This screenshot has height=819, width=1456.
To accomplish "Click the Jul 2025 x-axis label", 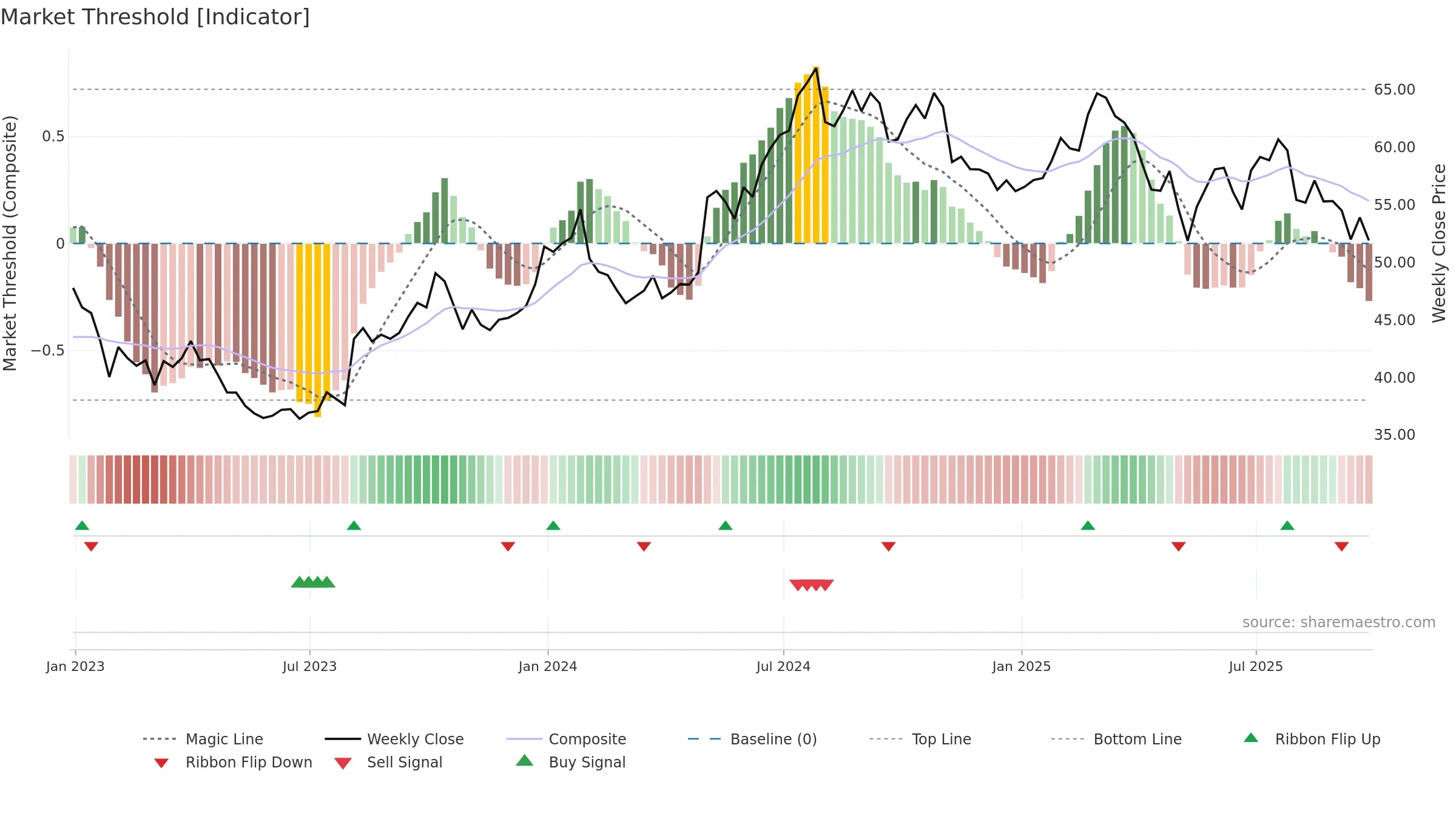I will pos(1256,667).
